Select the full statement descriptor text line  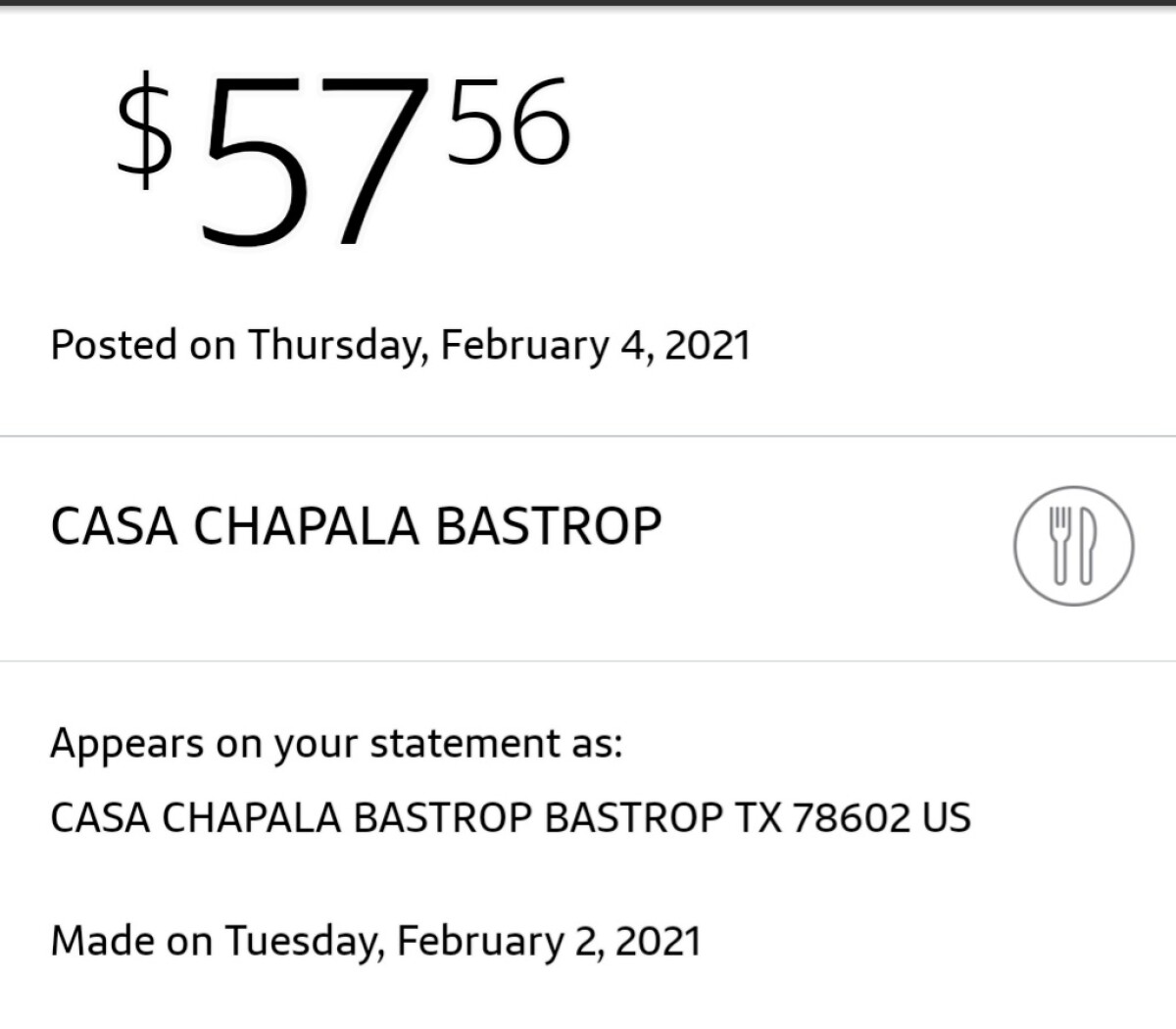[510, 817]
